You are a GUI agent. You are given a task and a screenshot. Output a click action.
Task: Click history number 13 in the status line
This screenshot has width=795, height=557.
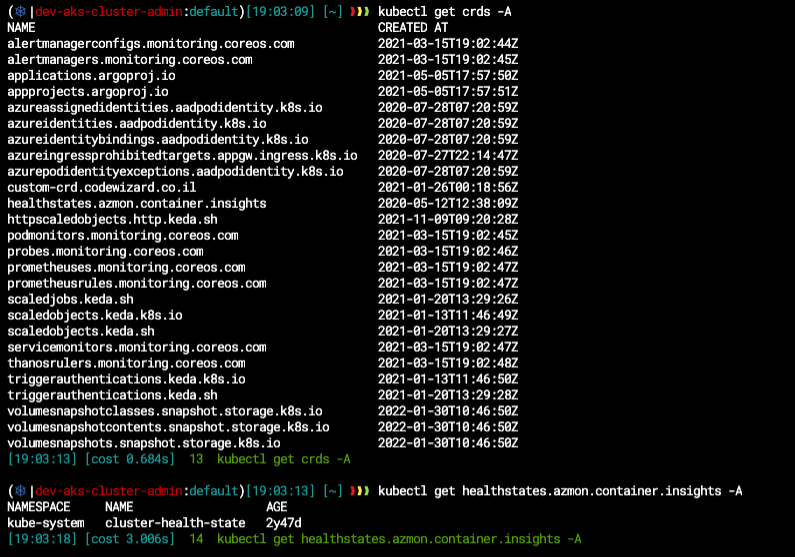[x=196, y=459]
